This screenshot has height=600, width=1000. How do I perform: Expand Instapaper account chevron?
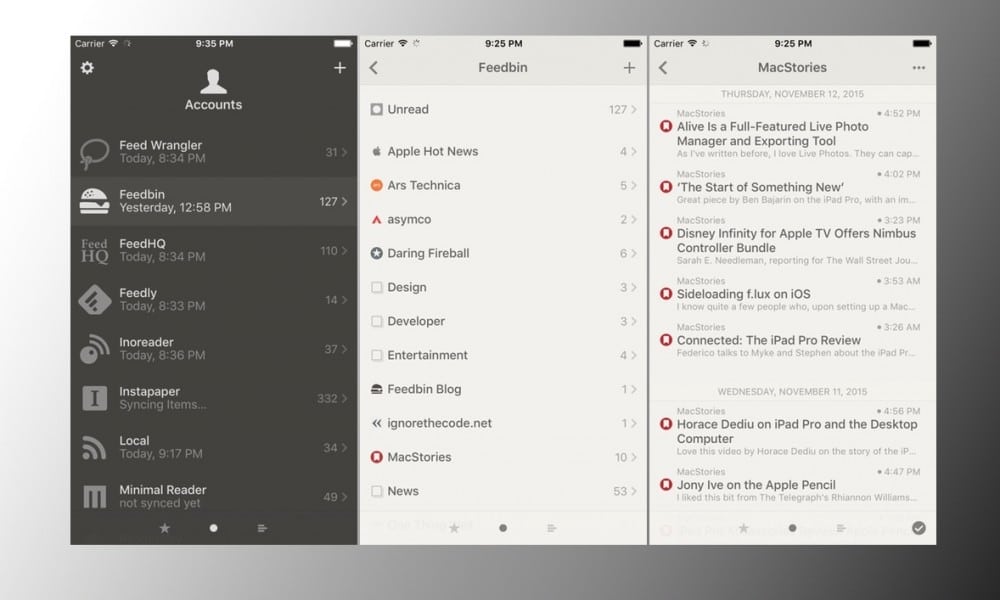(x=344, y=399)
